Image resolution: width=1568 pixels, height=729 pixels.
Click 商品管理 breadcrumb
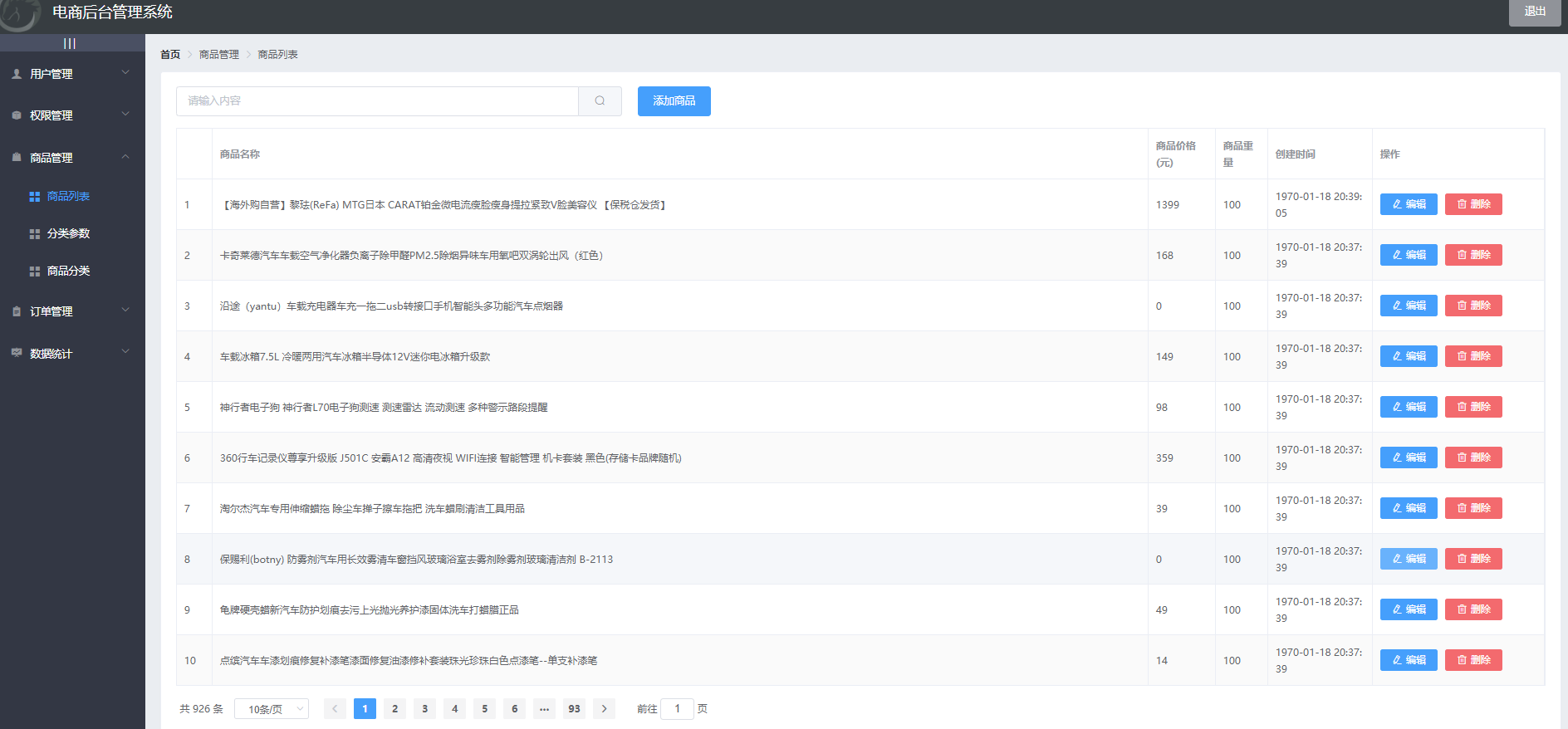coord(219,55)
